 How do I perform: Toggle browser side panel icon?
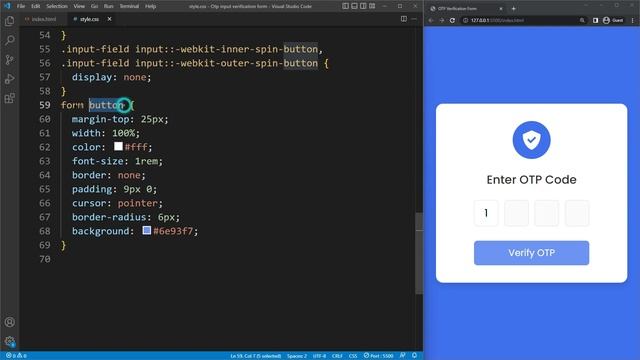click(596, 20)
